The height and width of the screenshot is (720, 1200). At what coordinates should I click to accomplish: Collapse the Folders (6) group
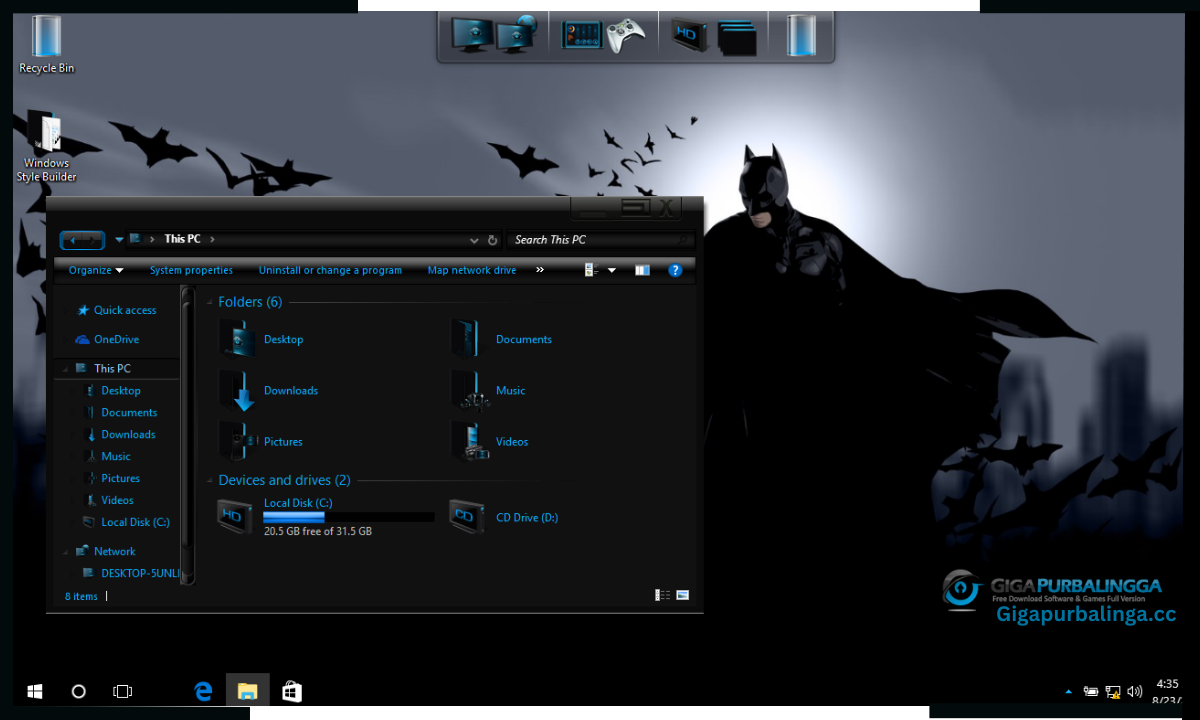click(x=210, y=302)
